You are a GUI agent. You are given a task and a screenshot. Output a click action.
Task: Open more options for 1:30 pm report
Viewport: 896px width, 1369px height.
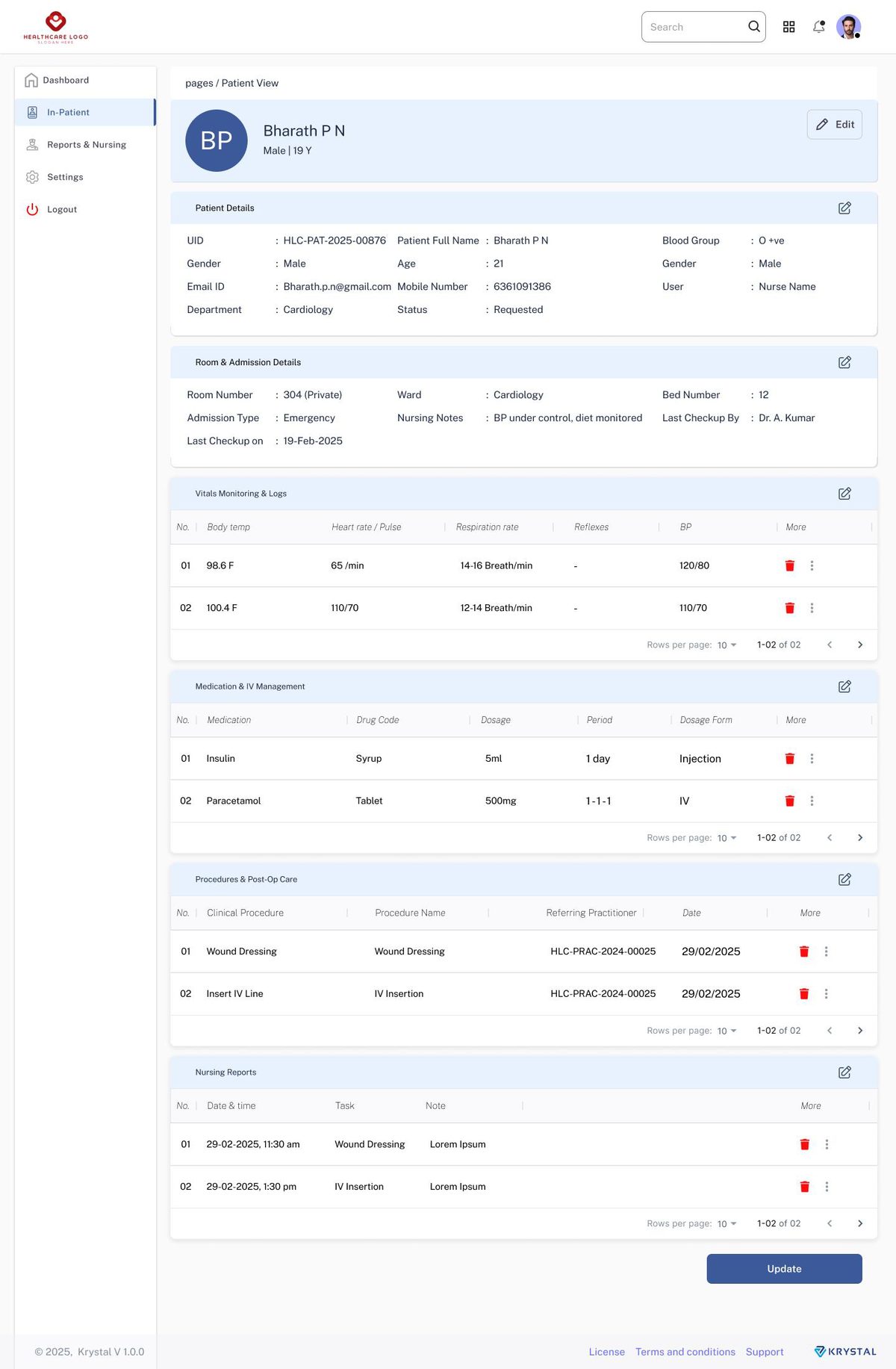(827, 1187)
